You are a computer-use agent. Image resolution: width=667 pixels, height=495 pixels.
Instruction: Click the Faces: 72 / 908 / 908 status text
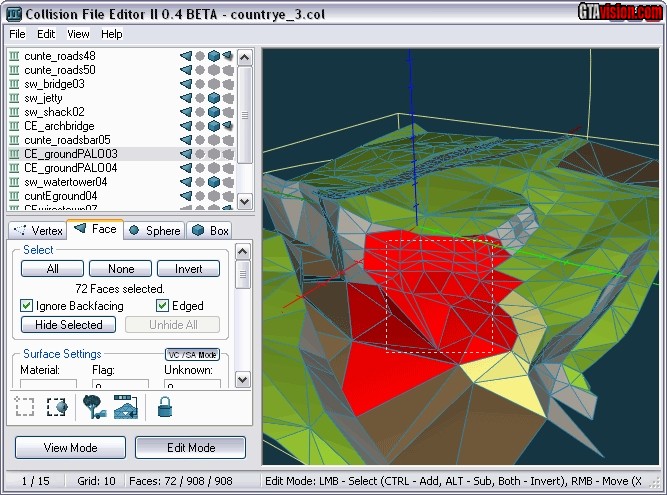181,481
